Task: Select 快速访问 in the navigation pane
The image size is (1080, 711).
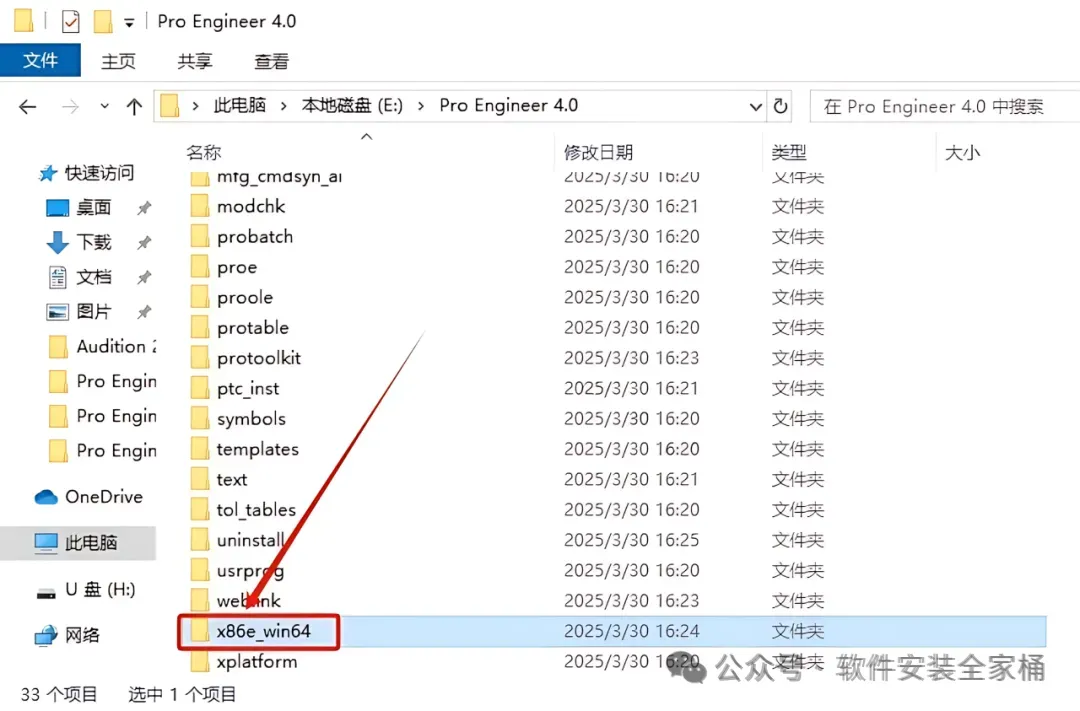Action: 86,173
